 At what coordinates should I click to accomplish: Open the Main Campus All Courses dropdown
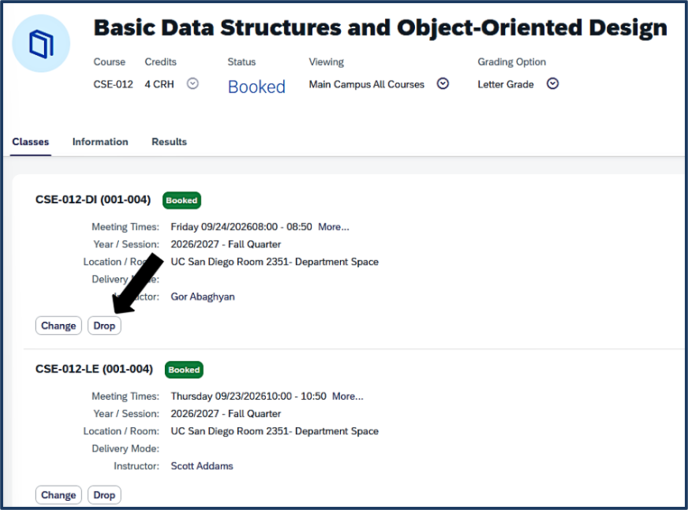(x=443, y=83)
